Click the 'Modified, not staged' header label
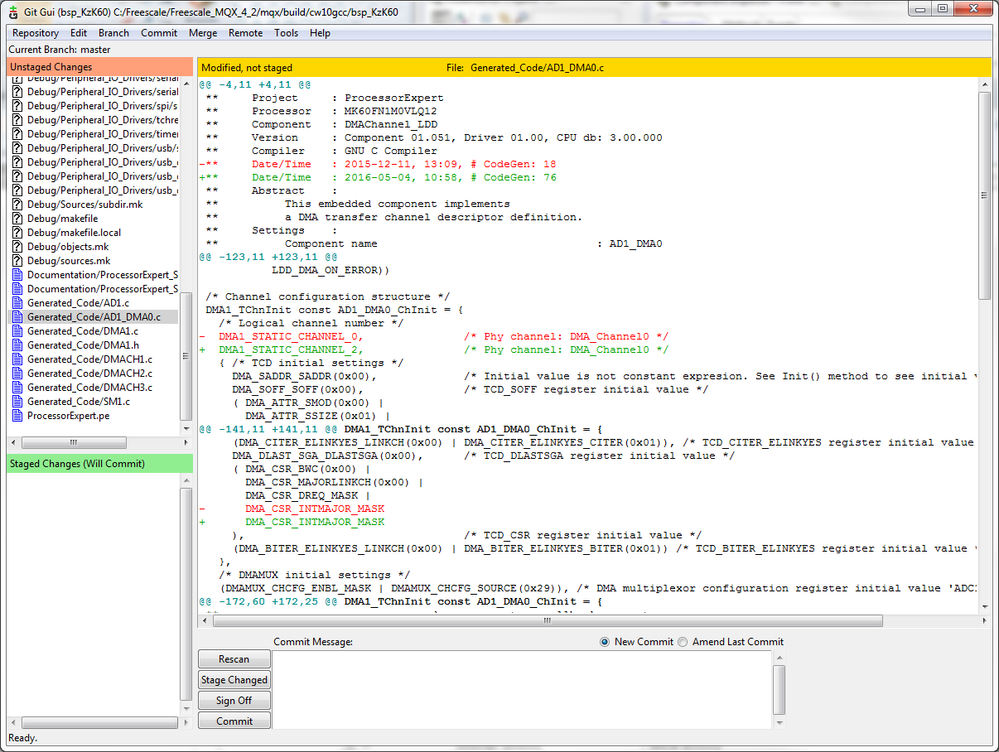Screen dimensions: 999x752 tap(247, 68)
